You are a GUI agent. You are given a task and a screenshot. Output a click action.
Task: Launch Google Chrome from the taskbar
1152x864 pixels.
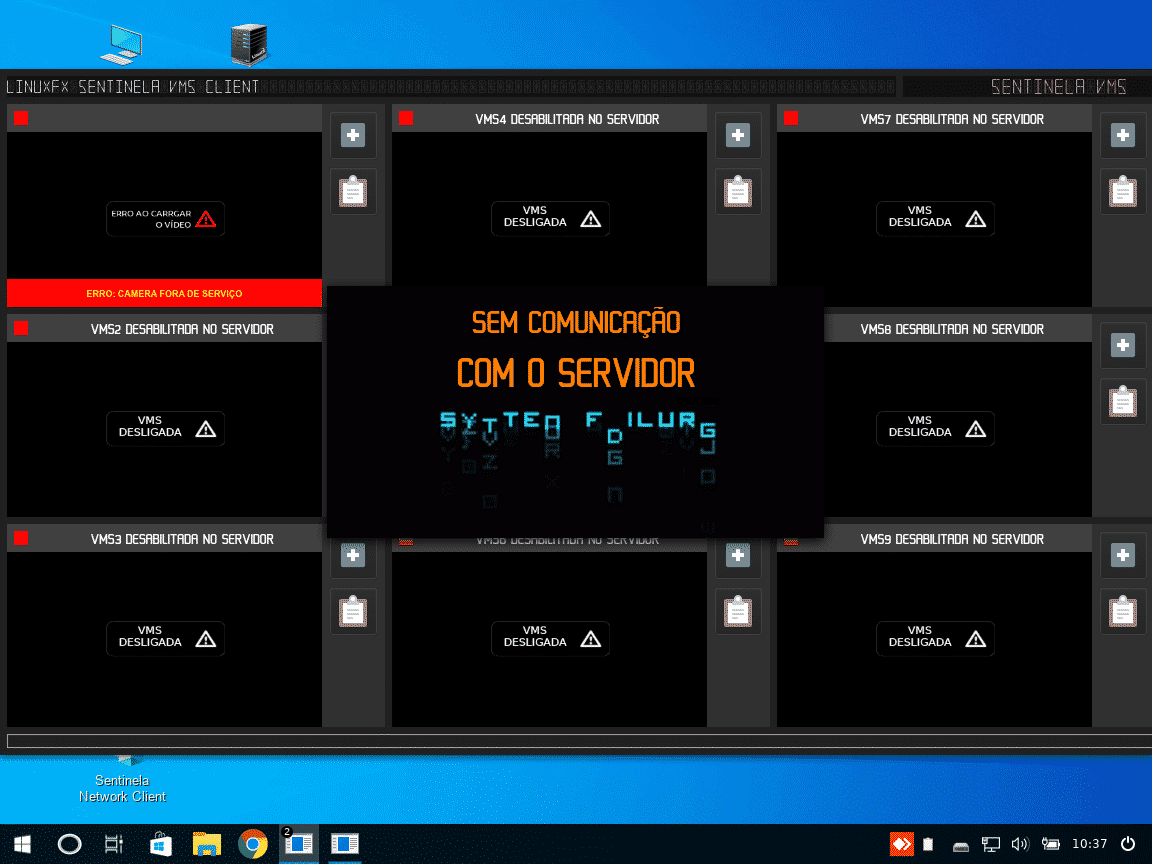(253, 845)
